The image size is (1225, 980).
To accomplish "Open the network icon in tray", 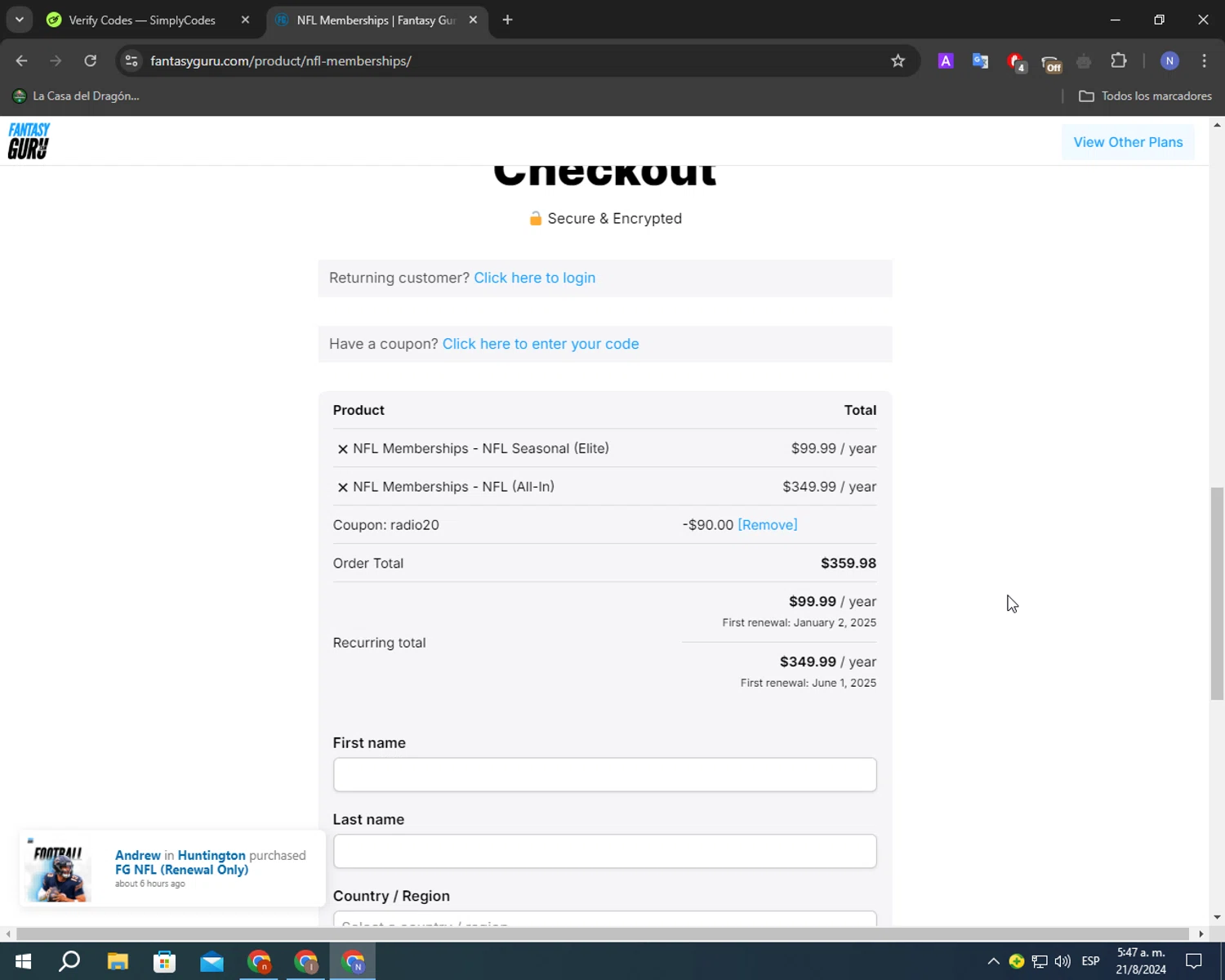I will click(x=1040, y=961).
